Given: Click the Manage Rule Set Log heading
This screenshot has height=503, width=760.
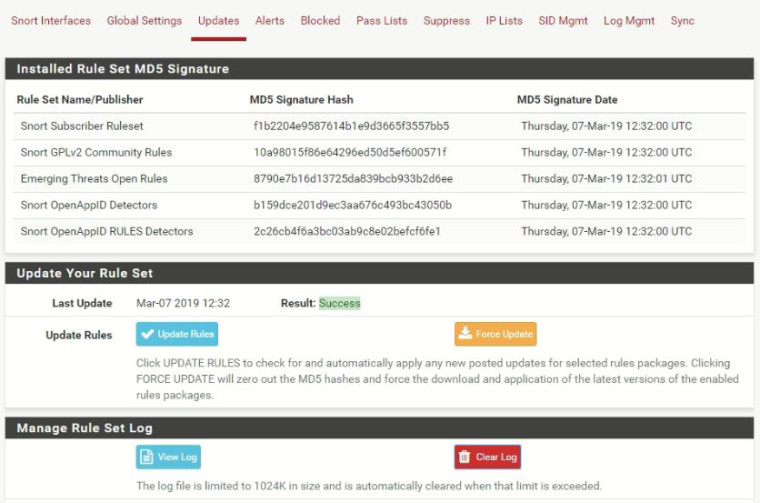Looking at the screenshot, I should [85, 428].
